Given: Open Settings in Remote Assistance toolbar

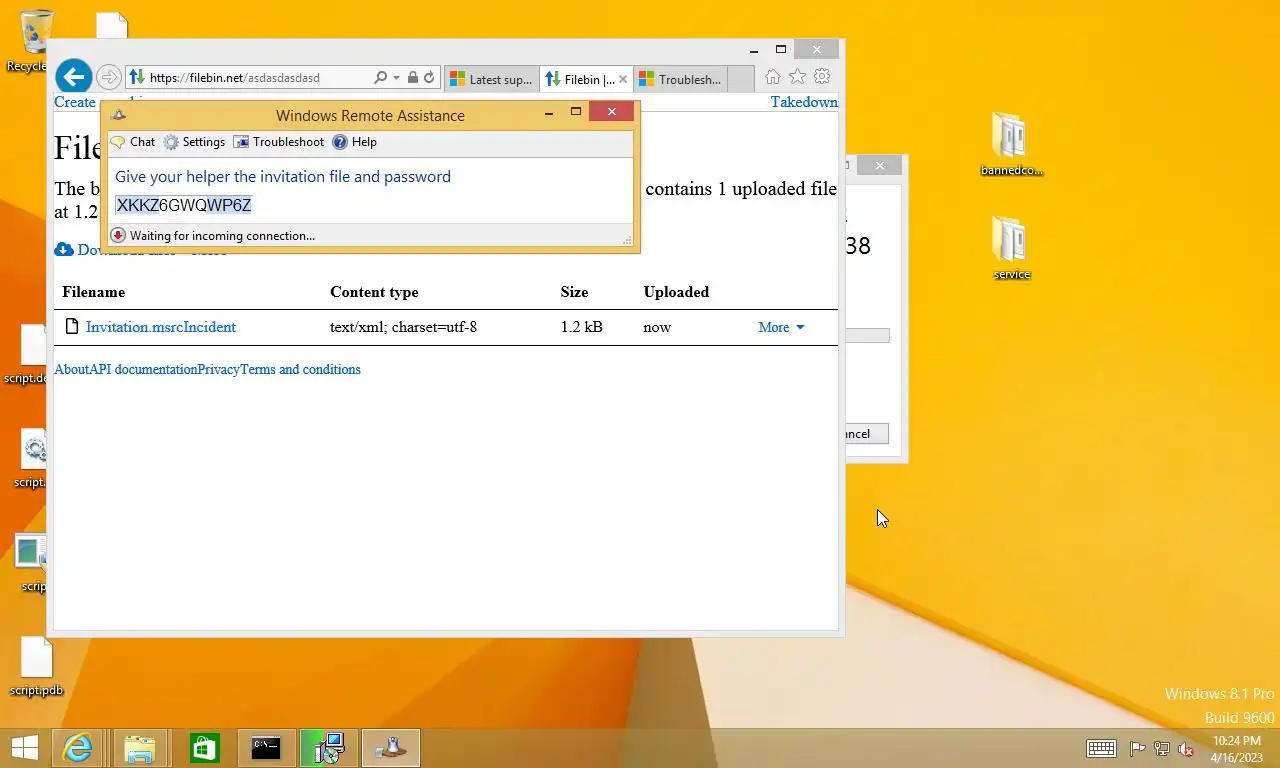Looking at the screenshot, I should tap(194, 142).
